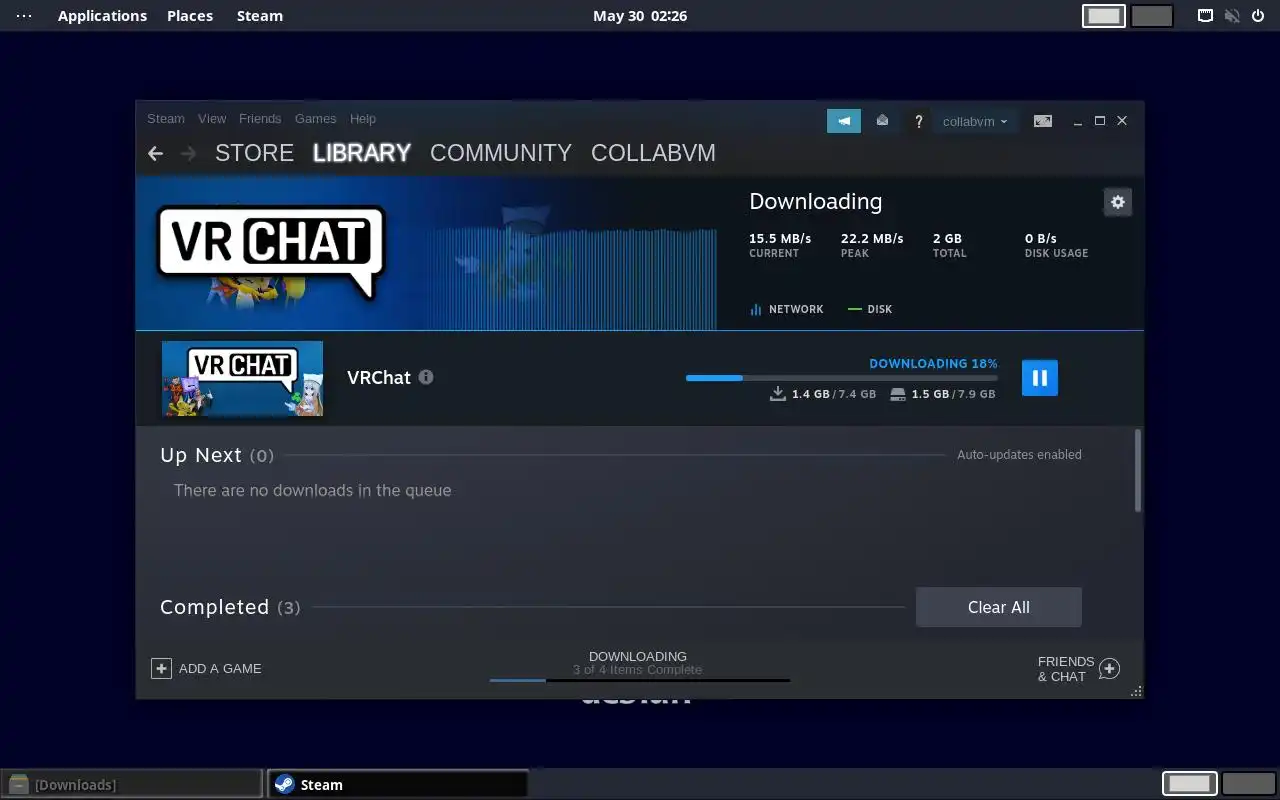This screenshot has width=1280, height=800.
Task: Click the Completed heading
Action: pos(214,607)
